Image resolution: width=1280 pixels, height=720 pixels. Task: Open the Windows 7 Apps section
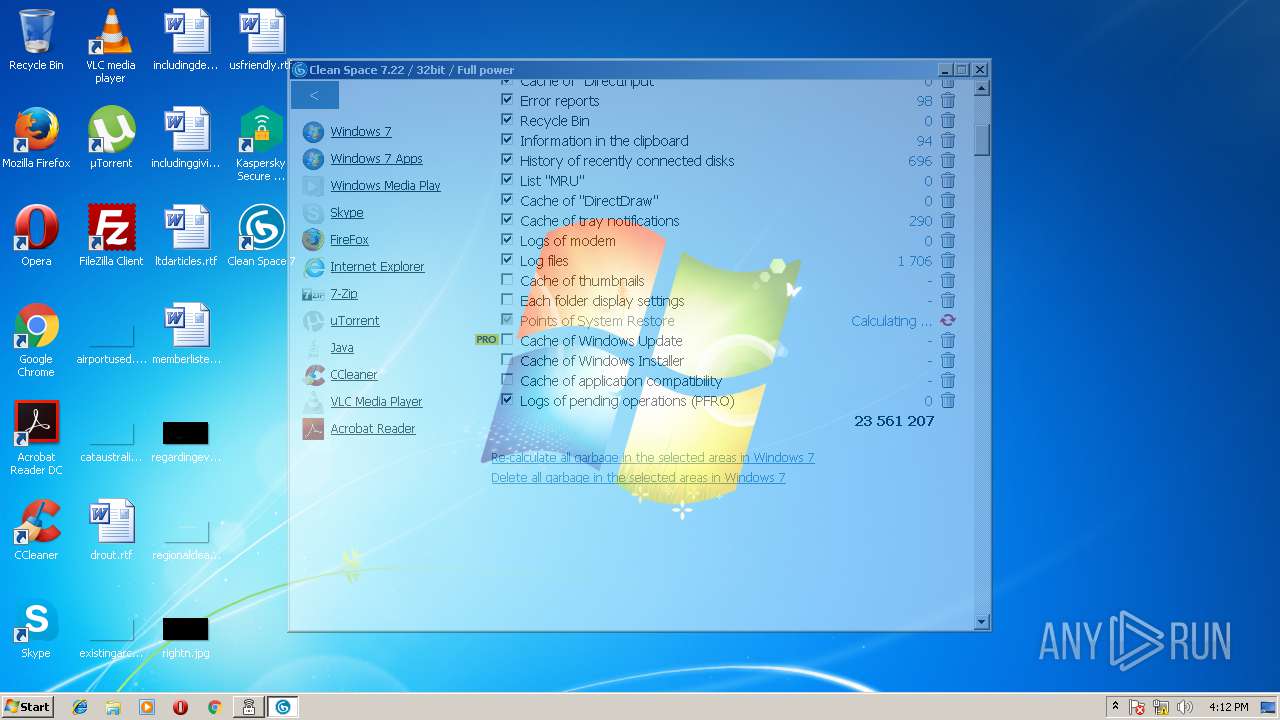click(376, 159)
